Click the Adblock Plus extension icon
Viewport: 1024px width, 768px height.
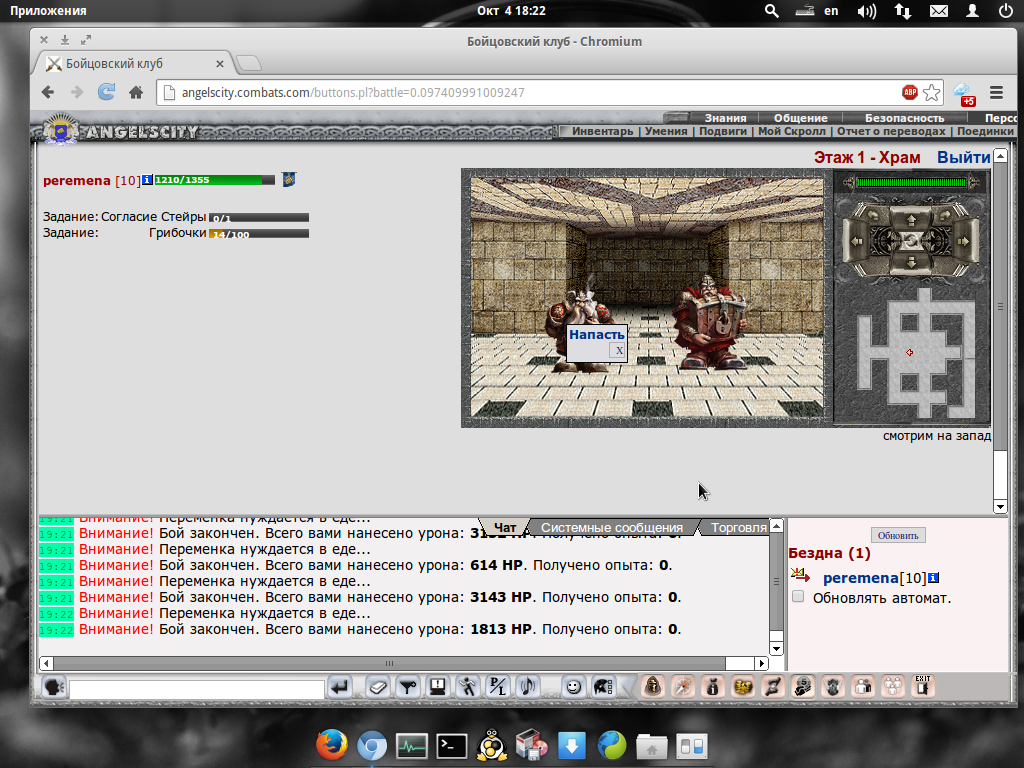910,92
